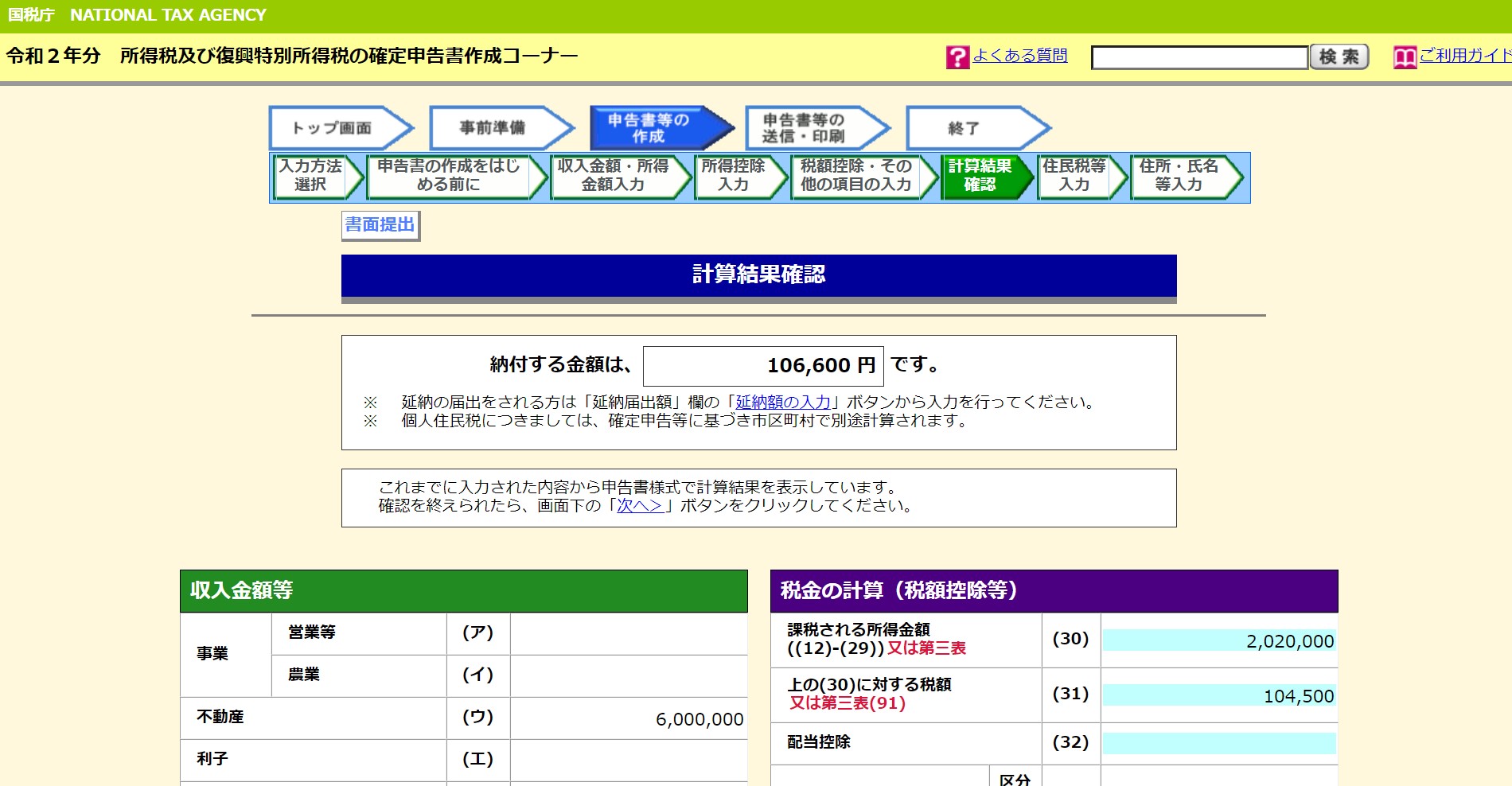
Task: Open 申告書の作成をはじめる前に sub-step
Action: pyautogui.click(x=450, y=176)
